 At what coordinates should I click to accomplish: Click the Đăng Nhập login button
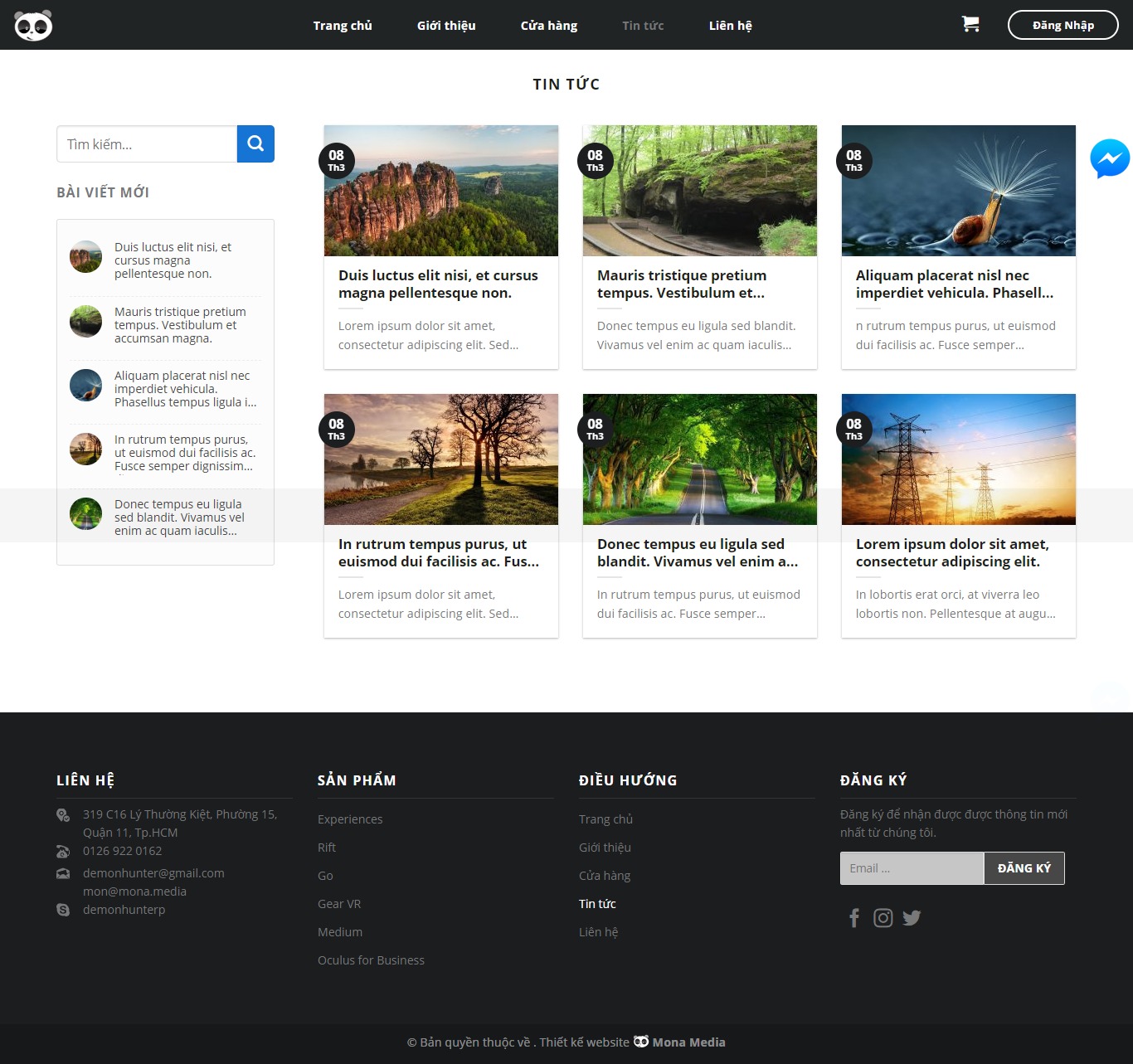pyautogui.click(x=1063, y=25)
